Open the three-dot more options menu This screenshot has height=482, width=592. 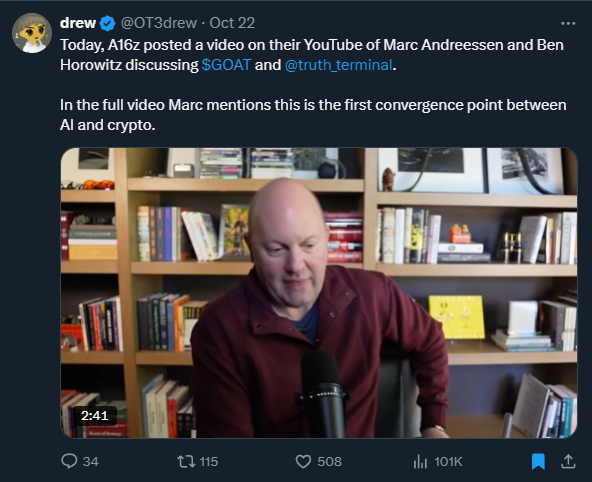click(568, 23)
